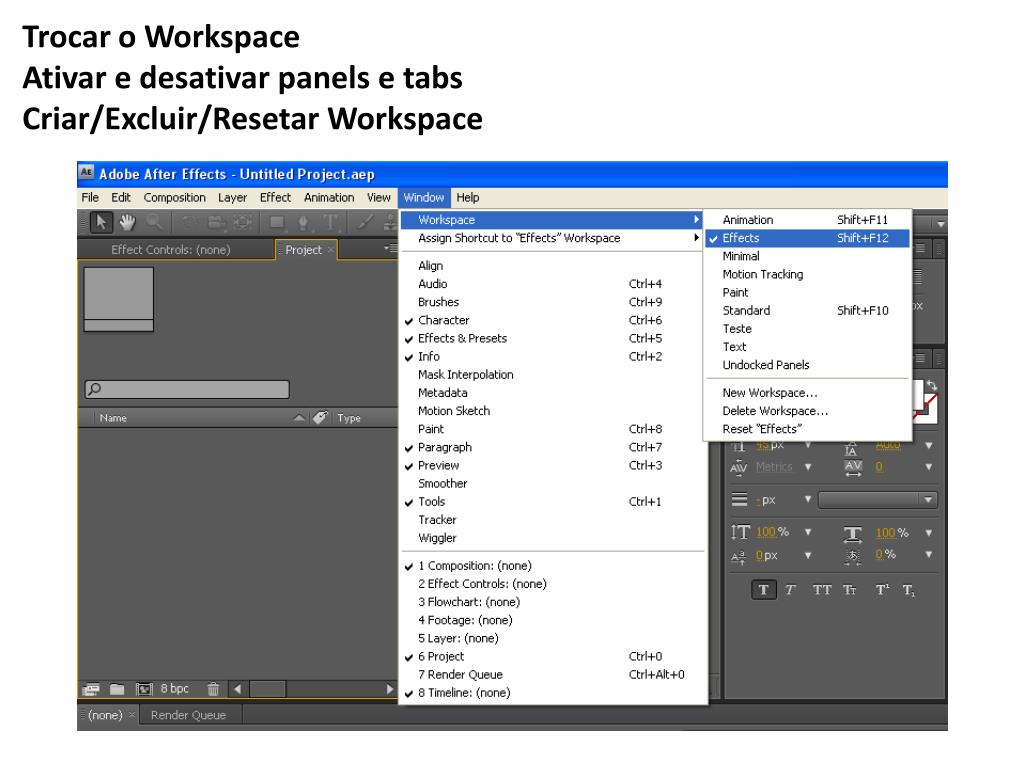The width and height of the screenshot is (1024, 768).
Task: Toggle Superscript text style
Action: (882, 590)
